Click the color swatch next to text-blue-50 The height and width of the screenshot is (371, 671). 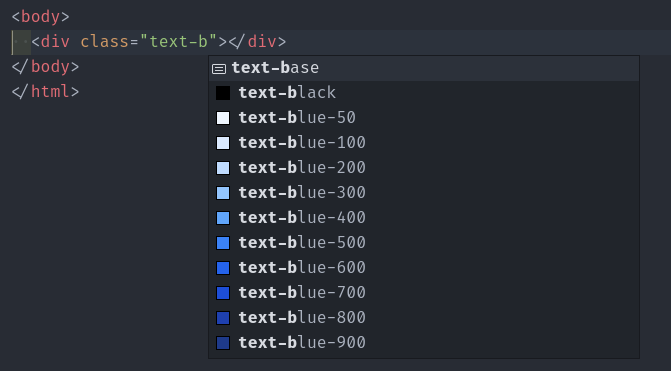(223, 118)
